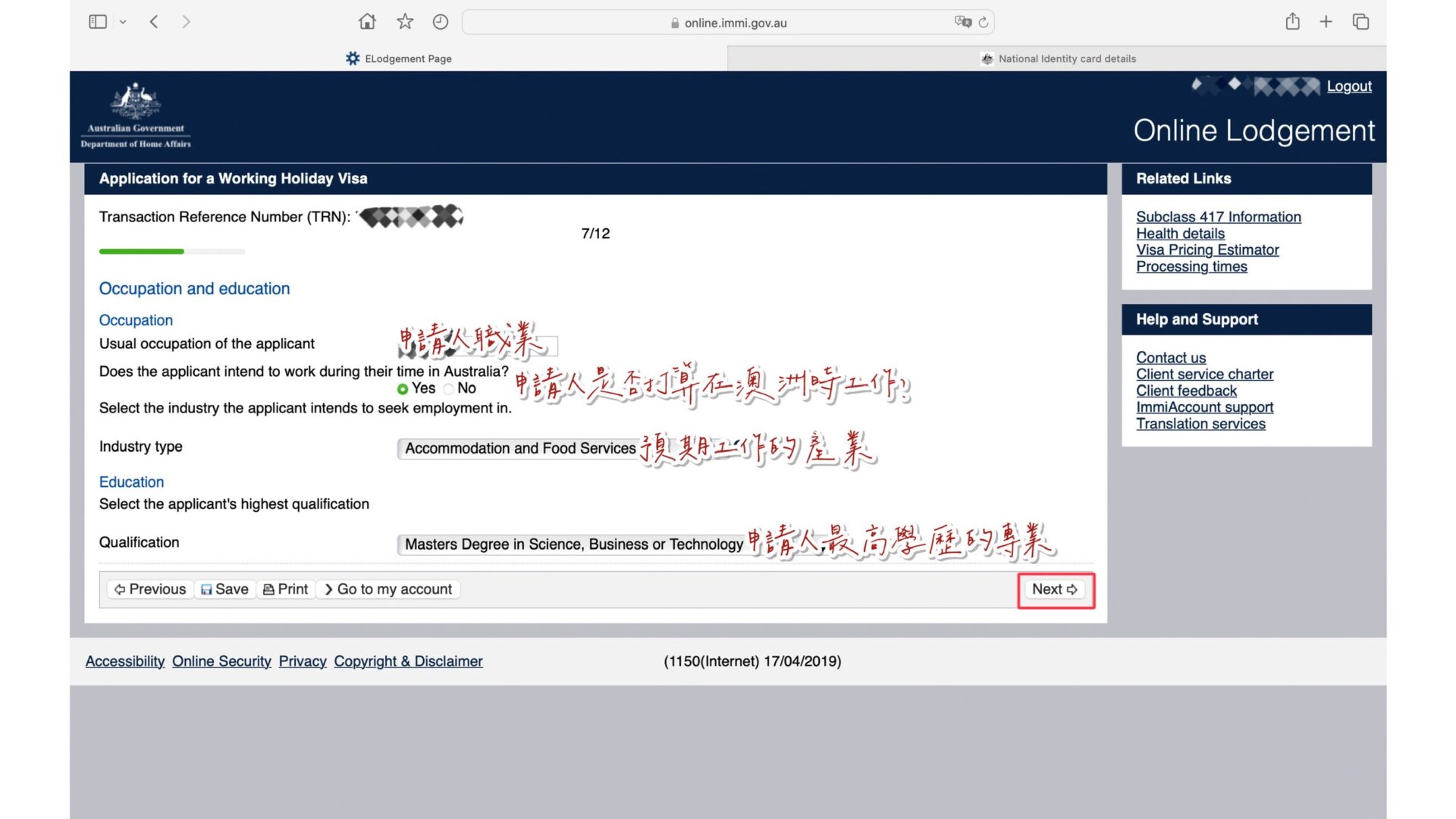This screenshot has height=819, width=1456.
Task: Click the green application progress bar
Action: (x=142, y=251)
